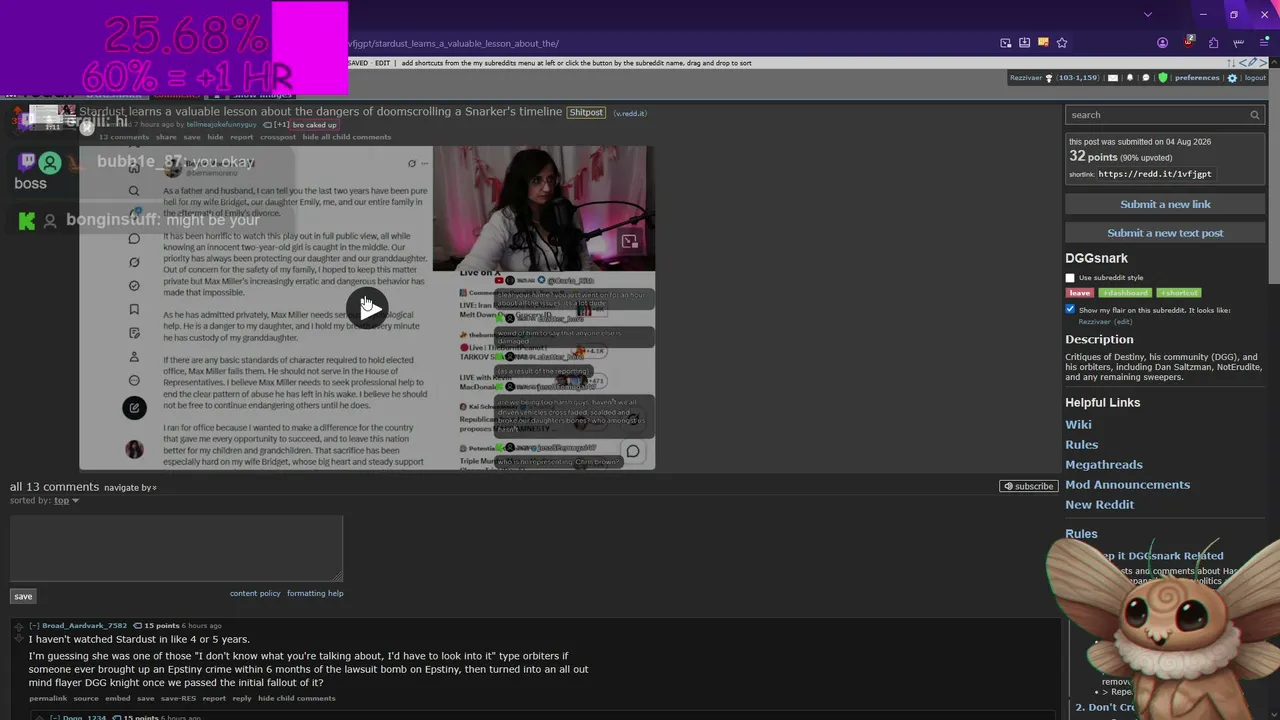Click the green shield icon in user bar
This screenshot has height=720, width=1280.
coord(1162,78)
